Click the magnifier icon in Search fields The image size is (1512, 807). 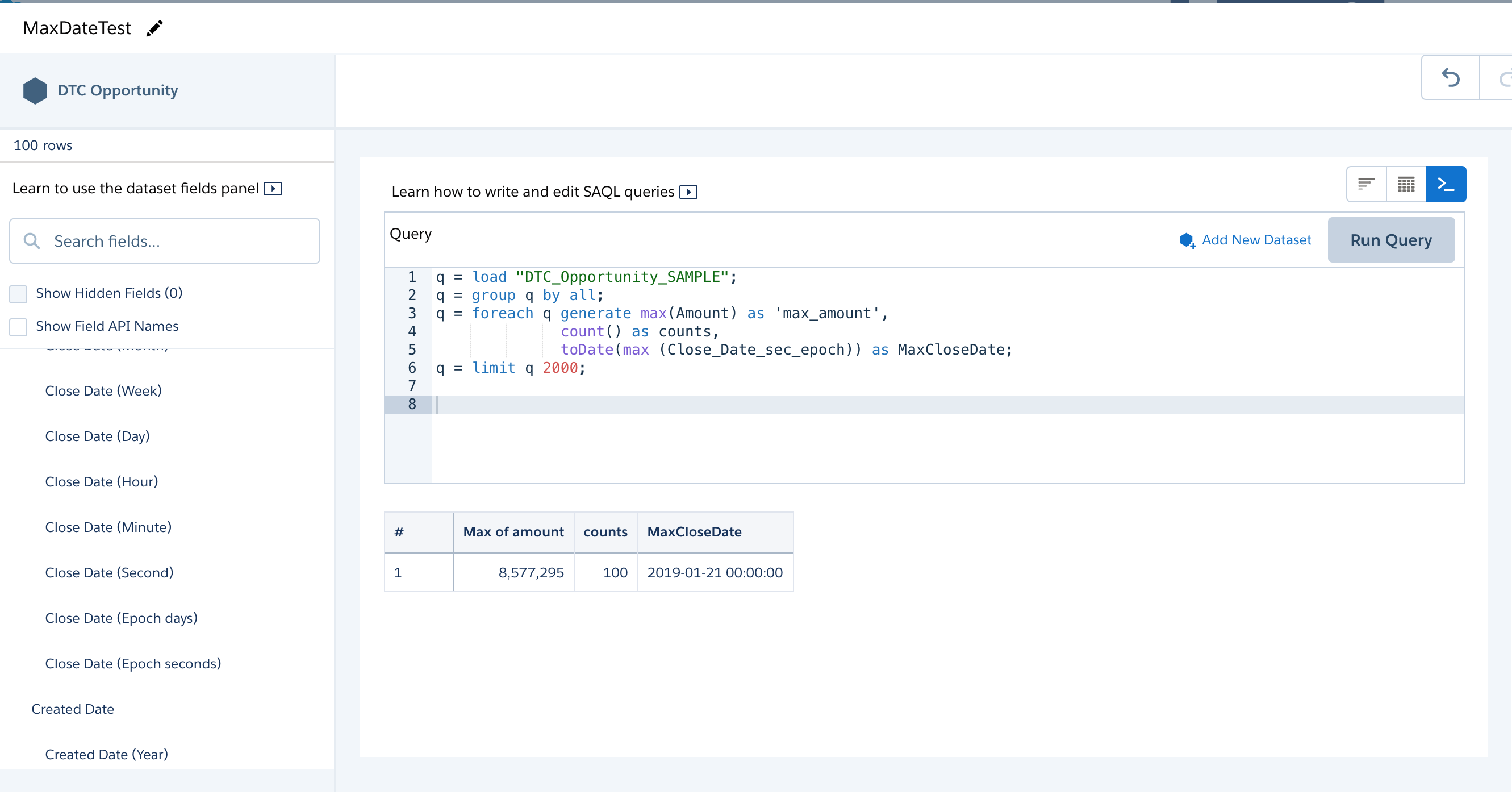pyautogui.click(x=32, y=241)
